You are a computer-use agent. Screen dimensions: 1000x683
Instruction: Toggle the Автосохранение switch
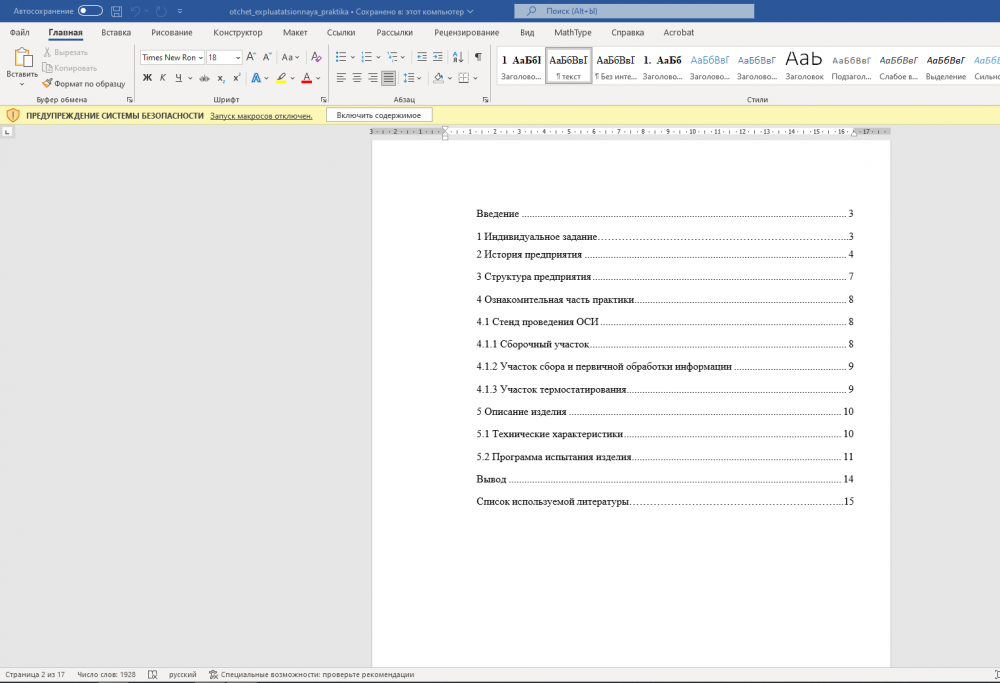pos(90,11)
